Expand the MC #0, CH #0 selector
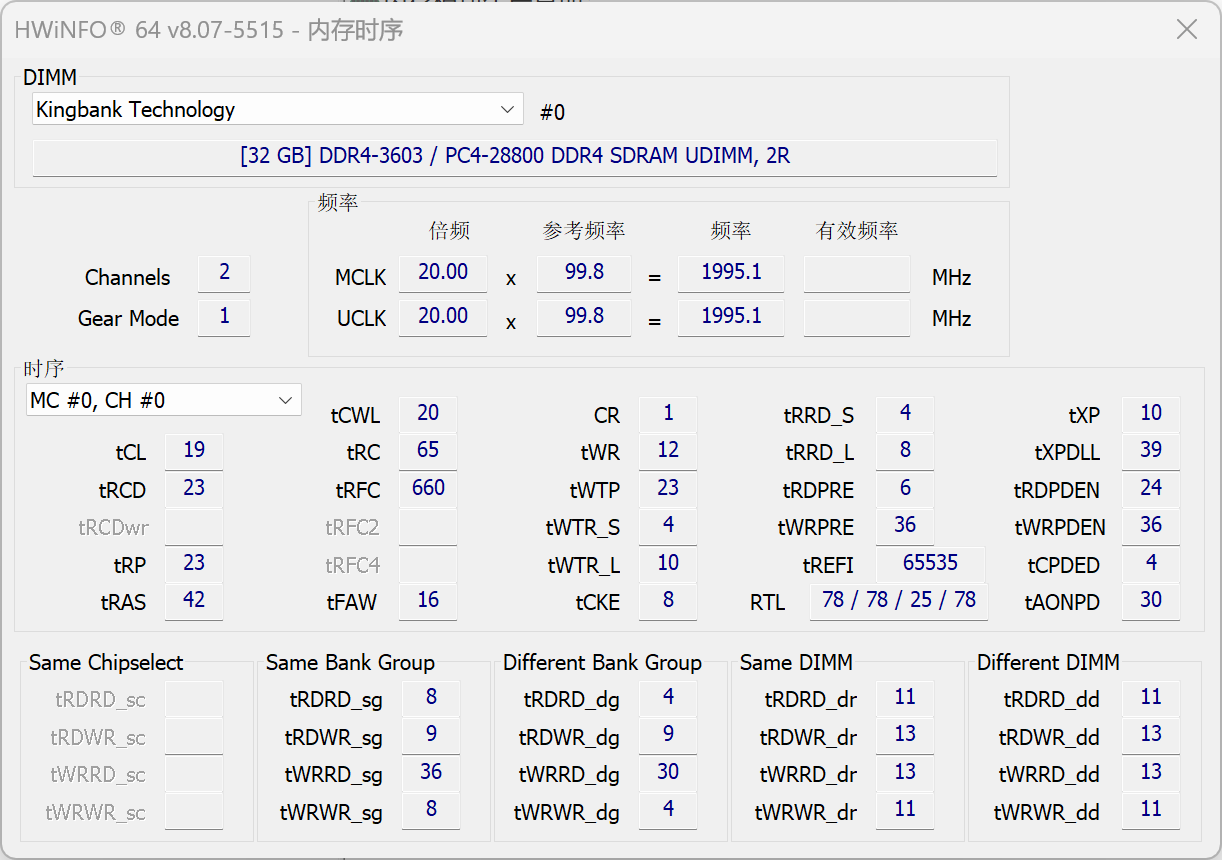 click(163, 400)
